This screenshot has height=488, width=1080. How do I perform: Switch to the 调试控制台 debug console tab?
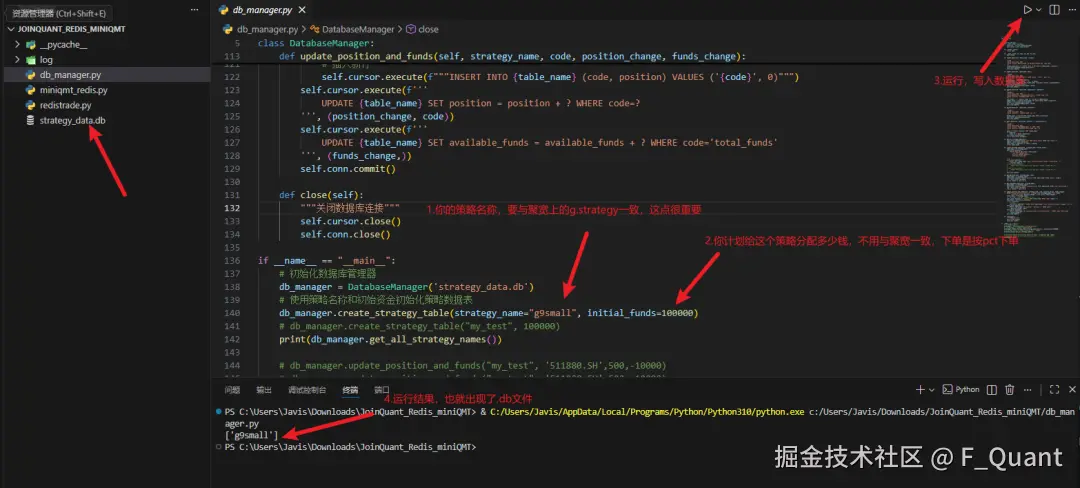point(307,390)
